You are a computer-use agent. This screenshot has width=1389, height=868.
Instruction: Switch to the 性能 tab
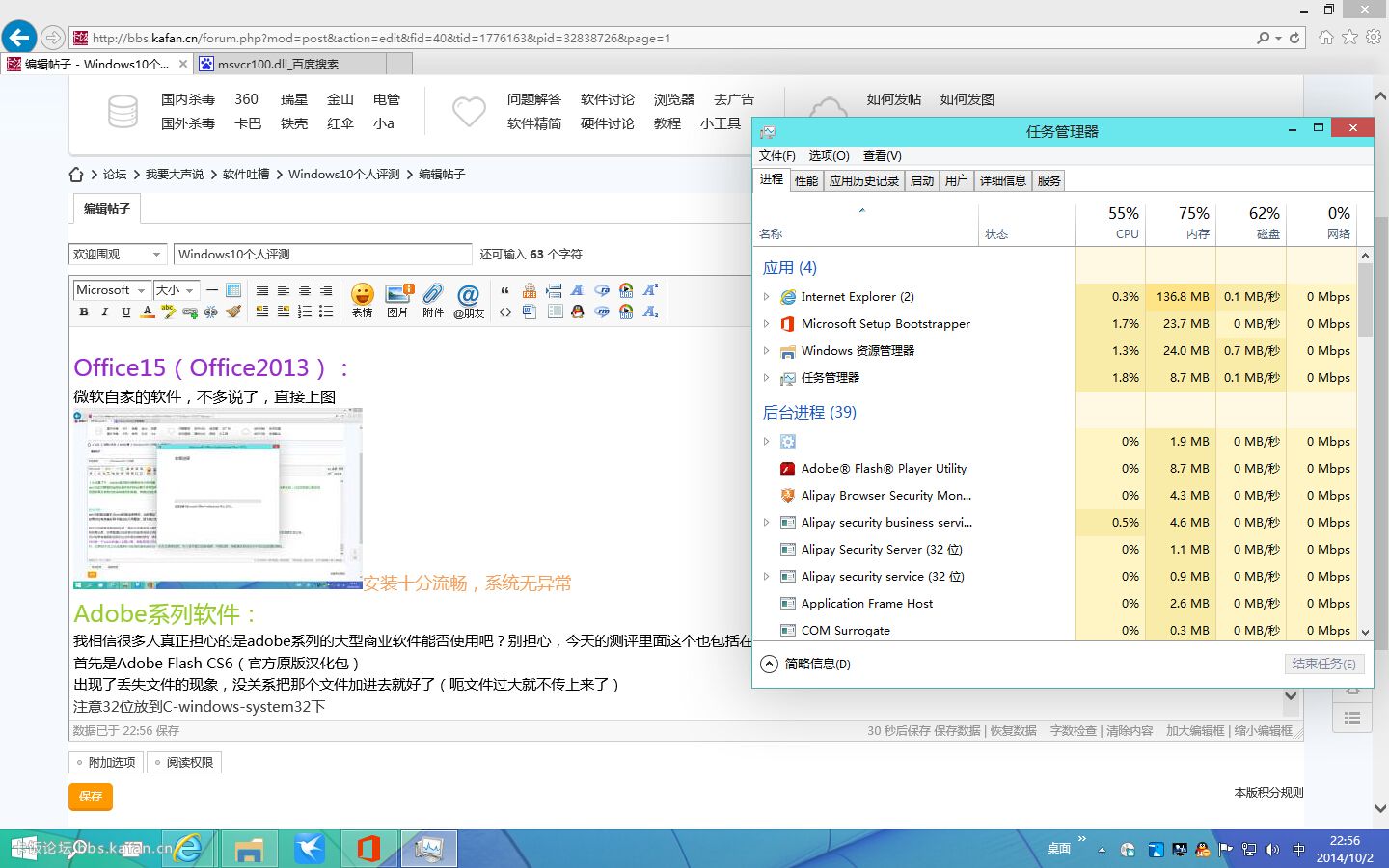tap(806, 180)
